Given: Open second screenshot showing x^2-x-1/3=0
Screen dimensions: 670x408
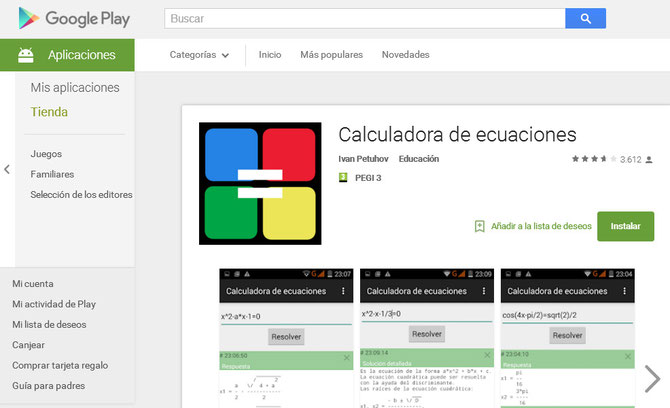Looking at the screenshot, I should 427,338.
